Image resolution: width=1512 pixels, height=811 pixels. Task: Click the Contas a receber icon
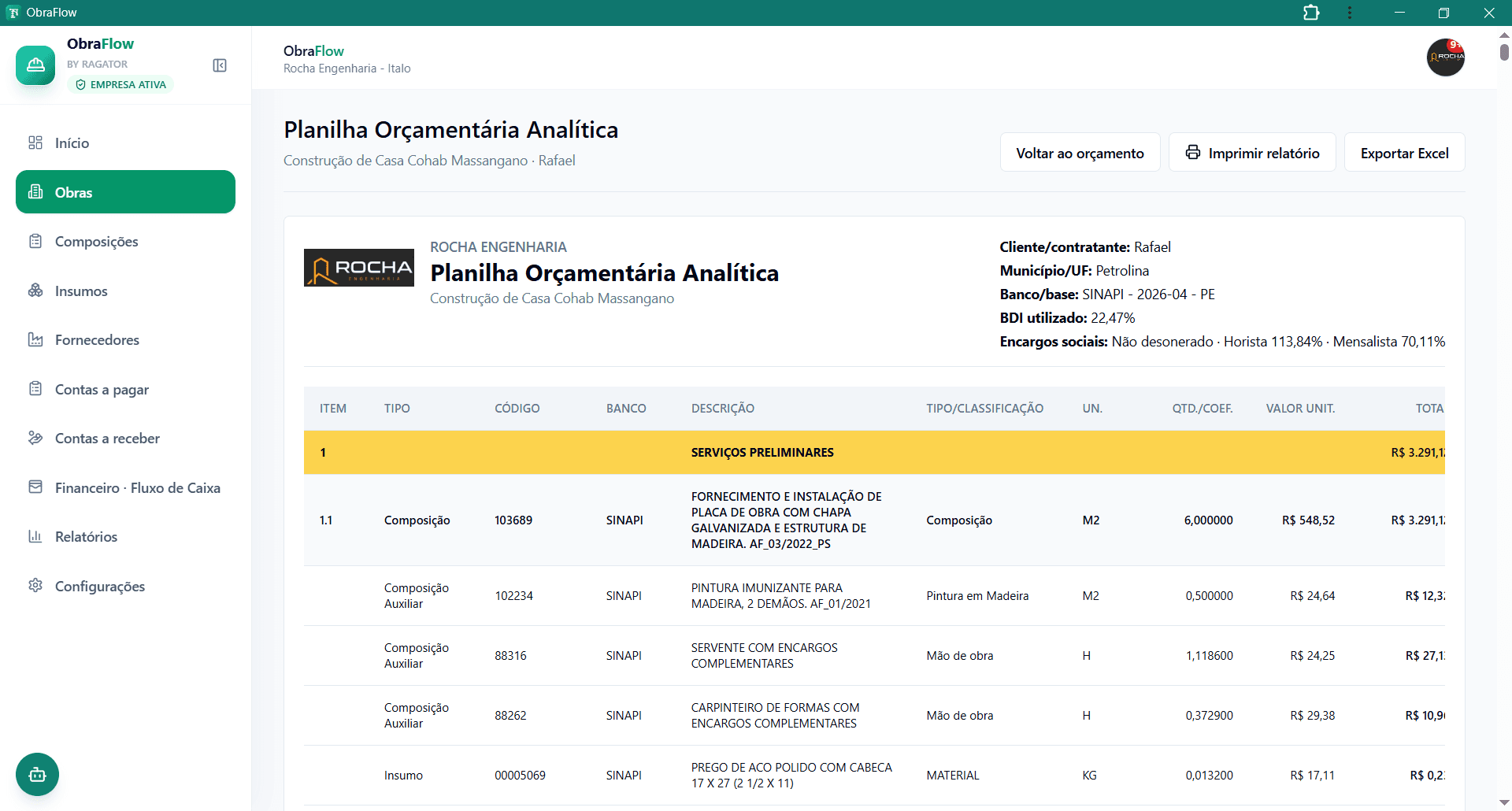click(35, 438)
